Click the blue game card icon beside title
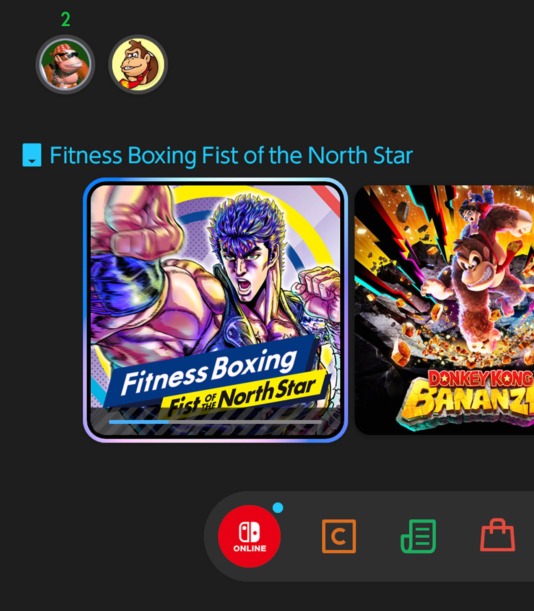 (x=32, y=155)
